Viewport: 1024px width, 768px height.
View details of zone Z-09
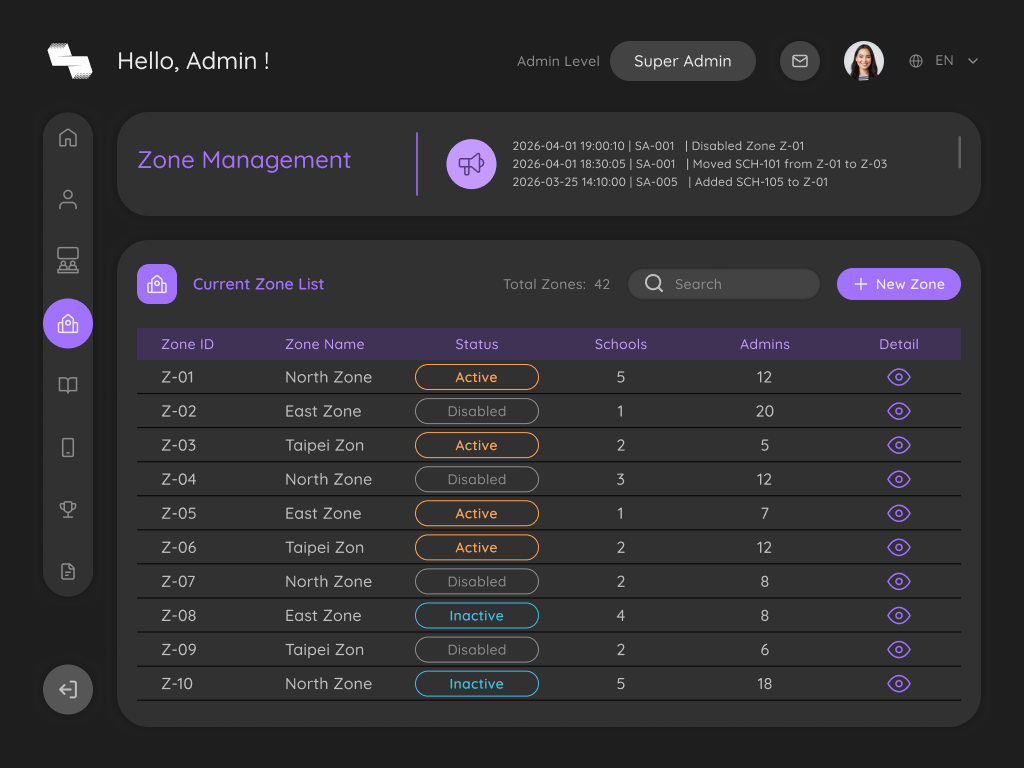pyautogui.click(x=899, y=649)
